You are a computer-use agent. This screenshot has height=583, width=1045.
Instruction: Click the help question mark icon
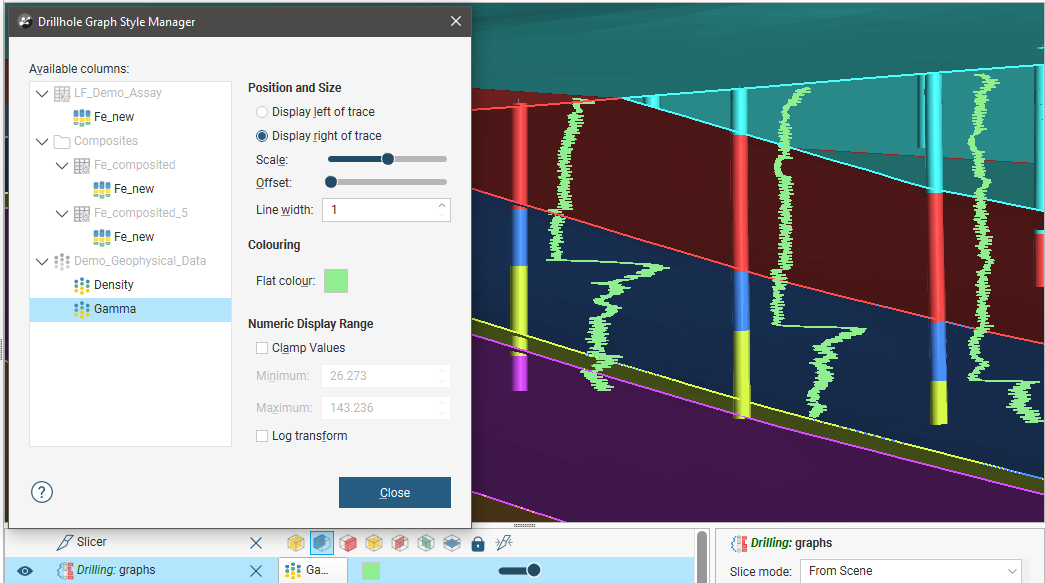[42, 492]
